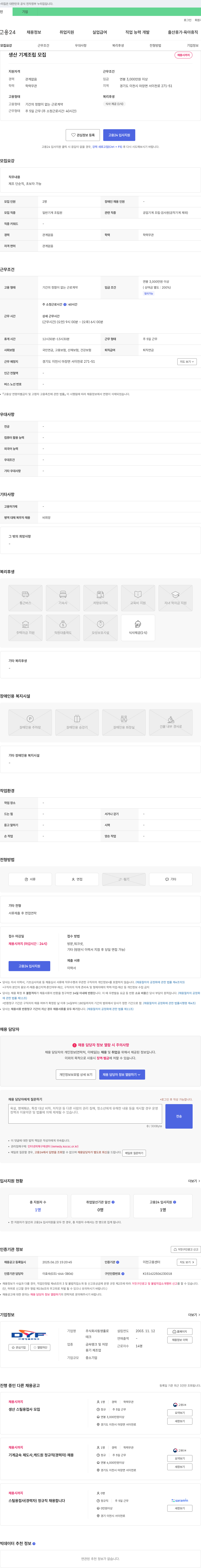The height and width of the screenshot is (1568, 201).
Task: Switch to the 전형방법 section tab
Action: (155, 46)
